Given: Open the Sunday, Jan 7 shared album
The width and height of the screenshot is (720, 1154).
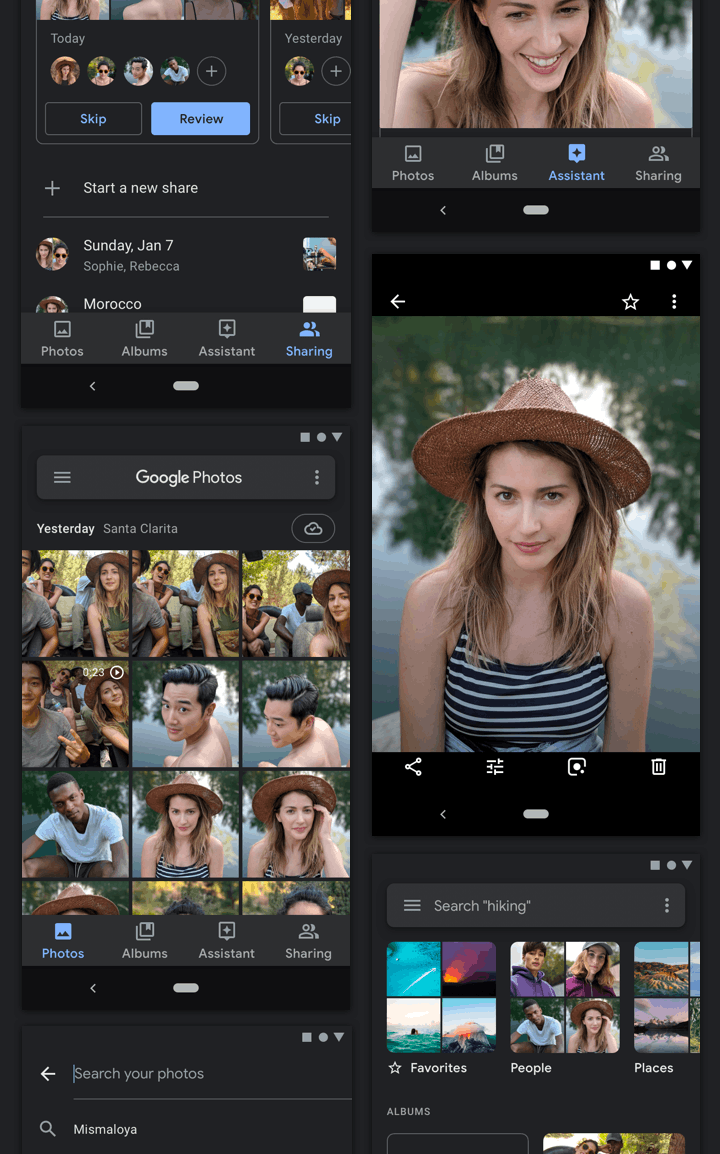Looking at the screenshot, I should coord(186,255).
